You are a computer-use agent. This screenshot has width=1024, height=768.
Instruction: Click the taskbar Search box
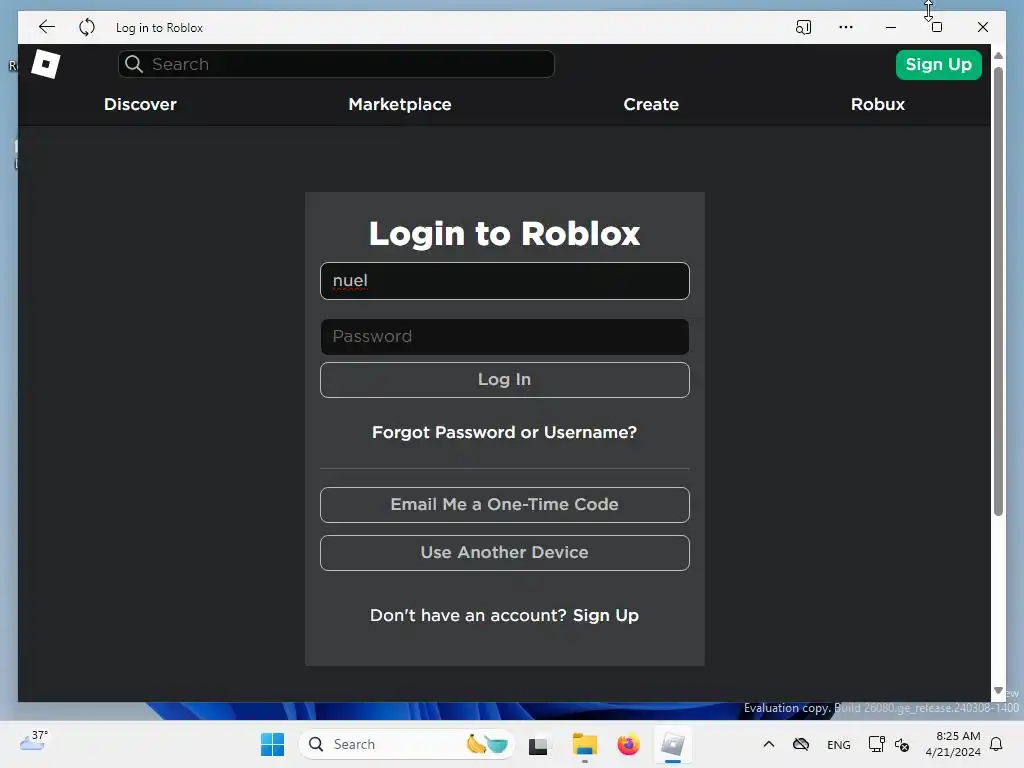click(x=406, y=744)
